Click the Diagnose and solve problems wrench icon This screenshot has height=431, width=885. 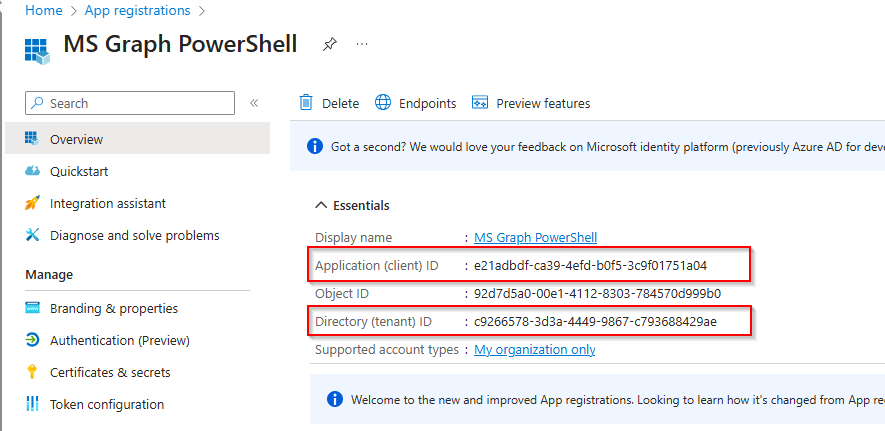click(x=33, y=235)
